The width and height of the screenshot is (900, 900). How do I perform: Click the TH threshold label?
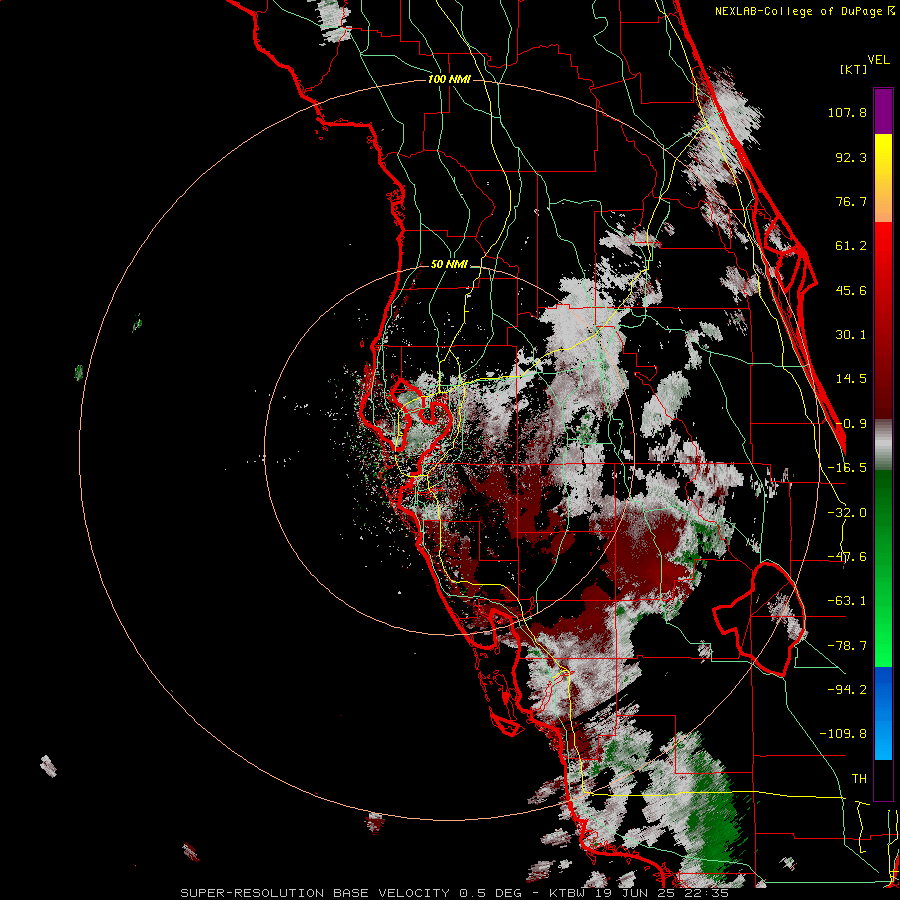[x=859, y=779]
